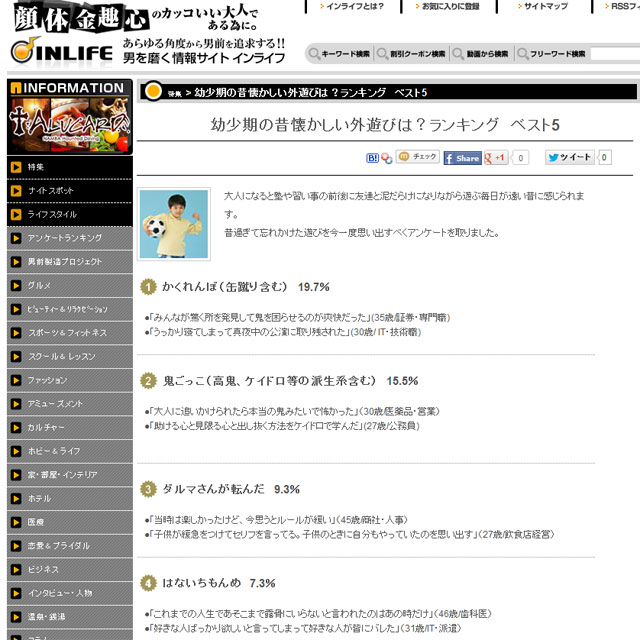
Task: Select the 割引クーポン検索 search option
Action: [412, 54]
